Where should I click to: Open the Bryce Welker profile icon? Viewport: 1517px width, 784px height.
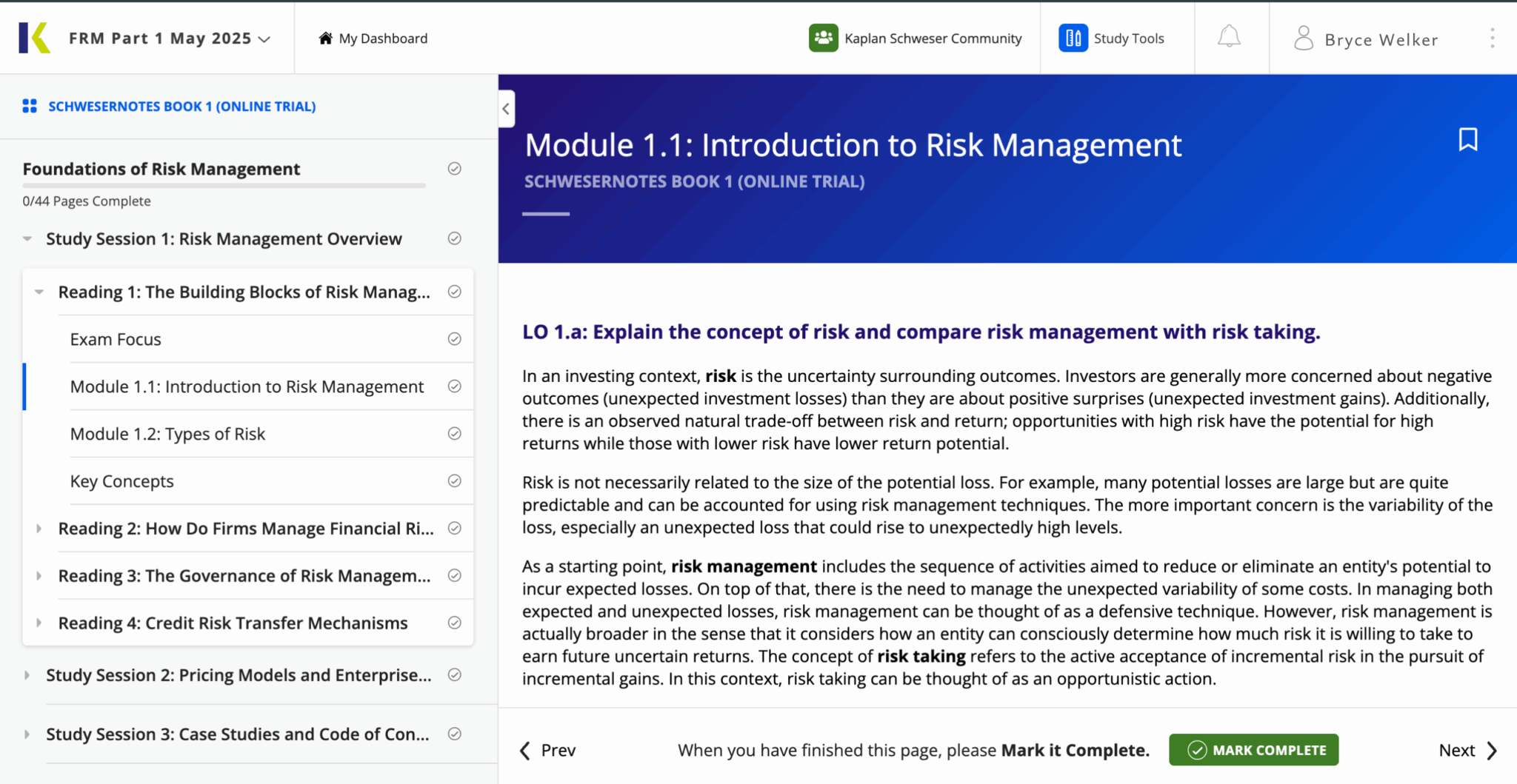1303,38
